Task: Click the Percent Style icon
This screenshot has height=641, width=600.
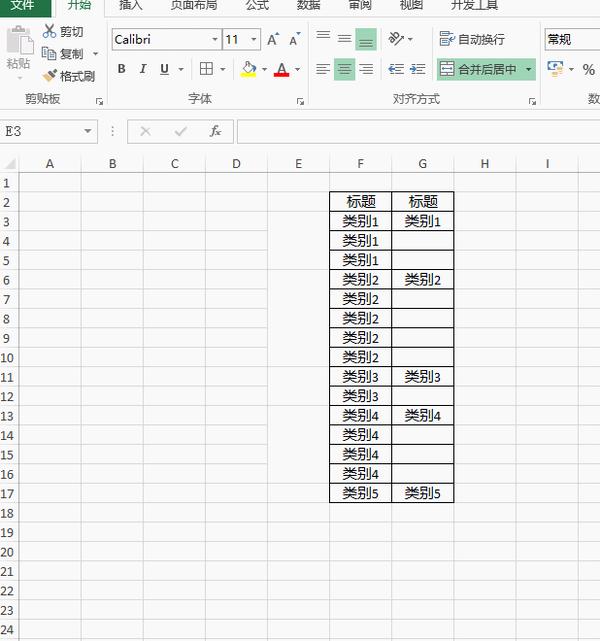Action: (589, 69)
